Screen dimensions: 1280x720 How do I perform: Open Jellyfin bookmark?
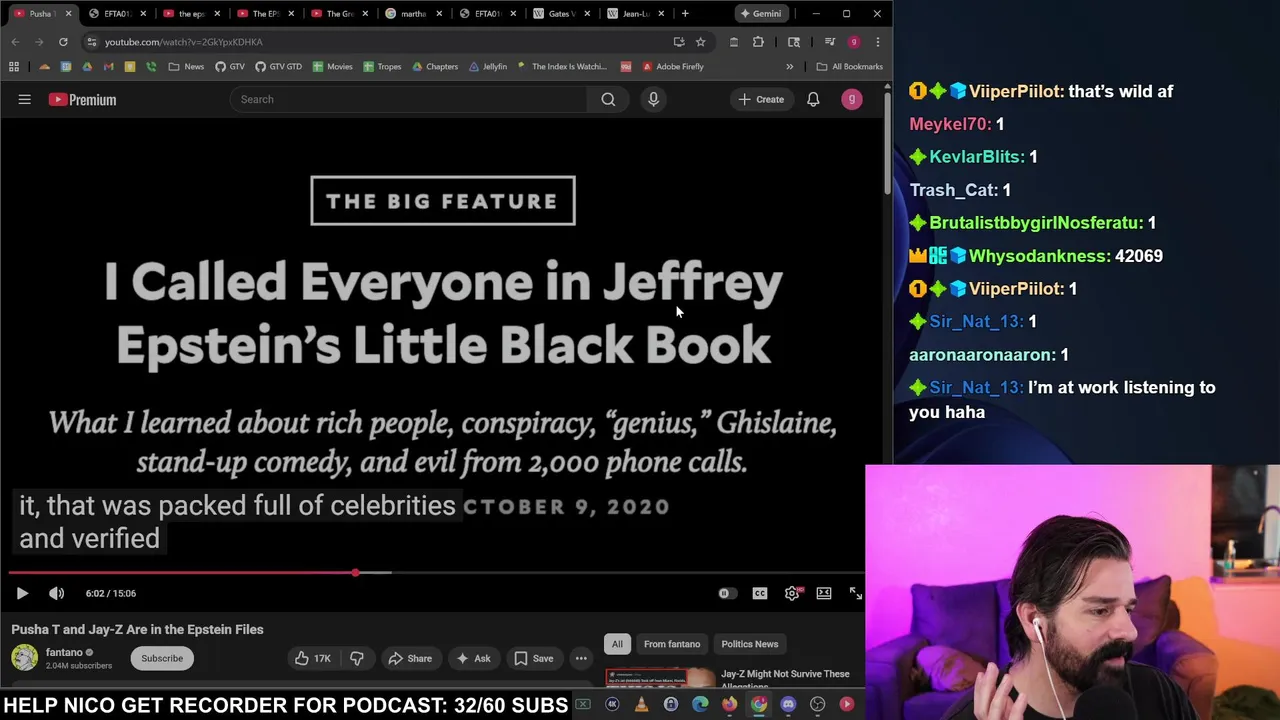tap(487, 67)
